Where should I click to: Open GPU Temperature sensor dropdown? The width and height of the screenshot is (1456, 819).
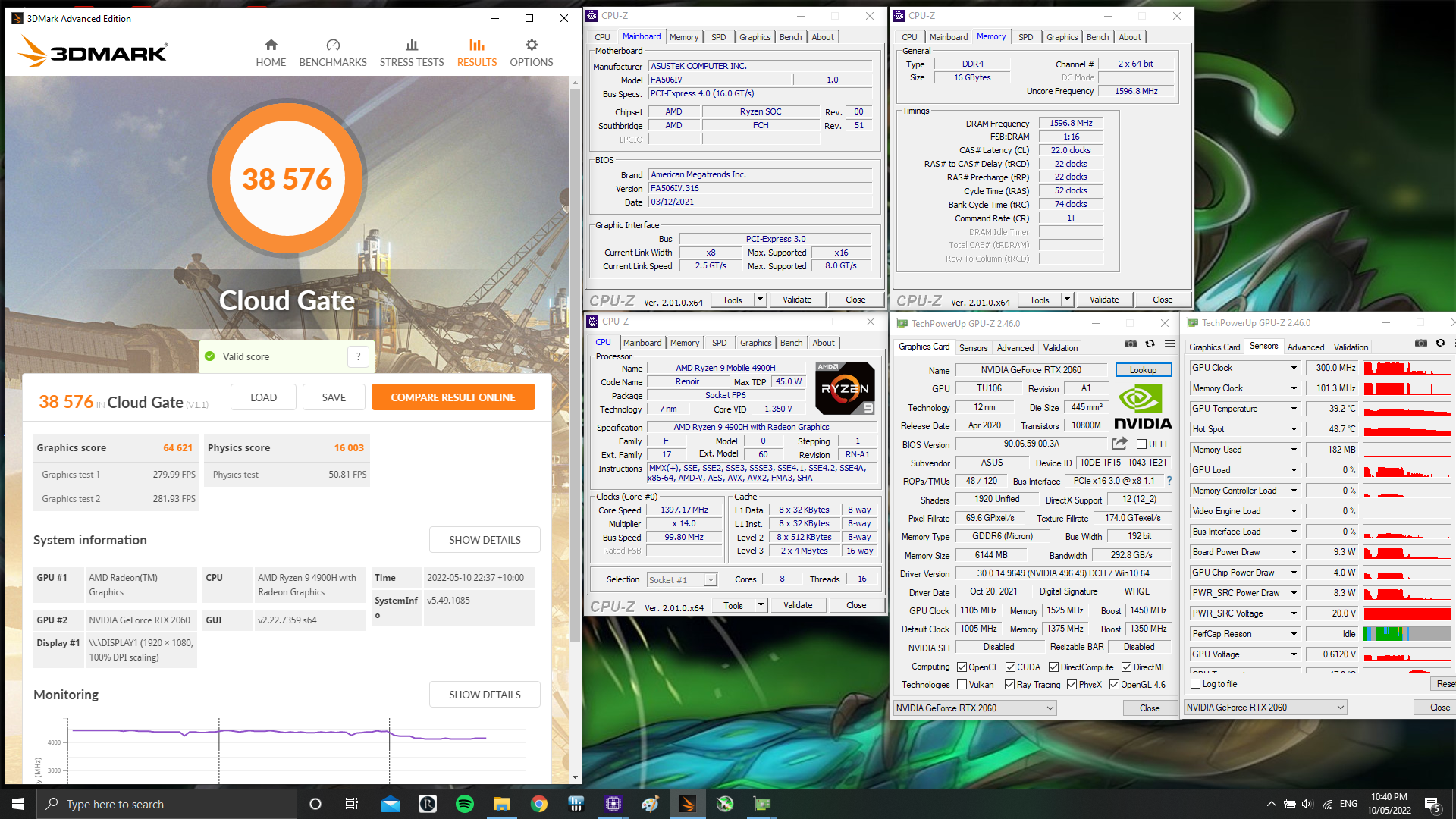pyautogui.click(x=1294, y=409)
